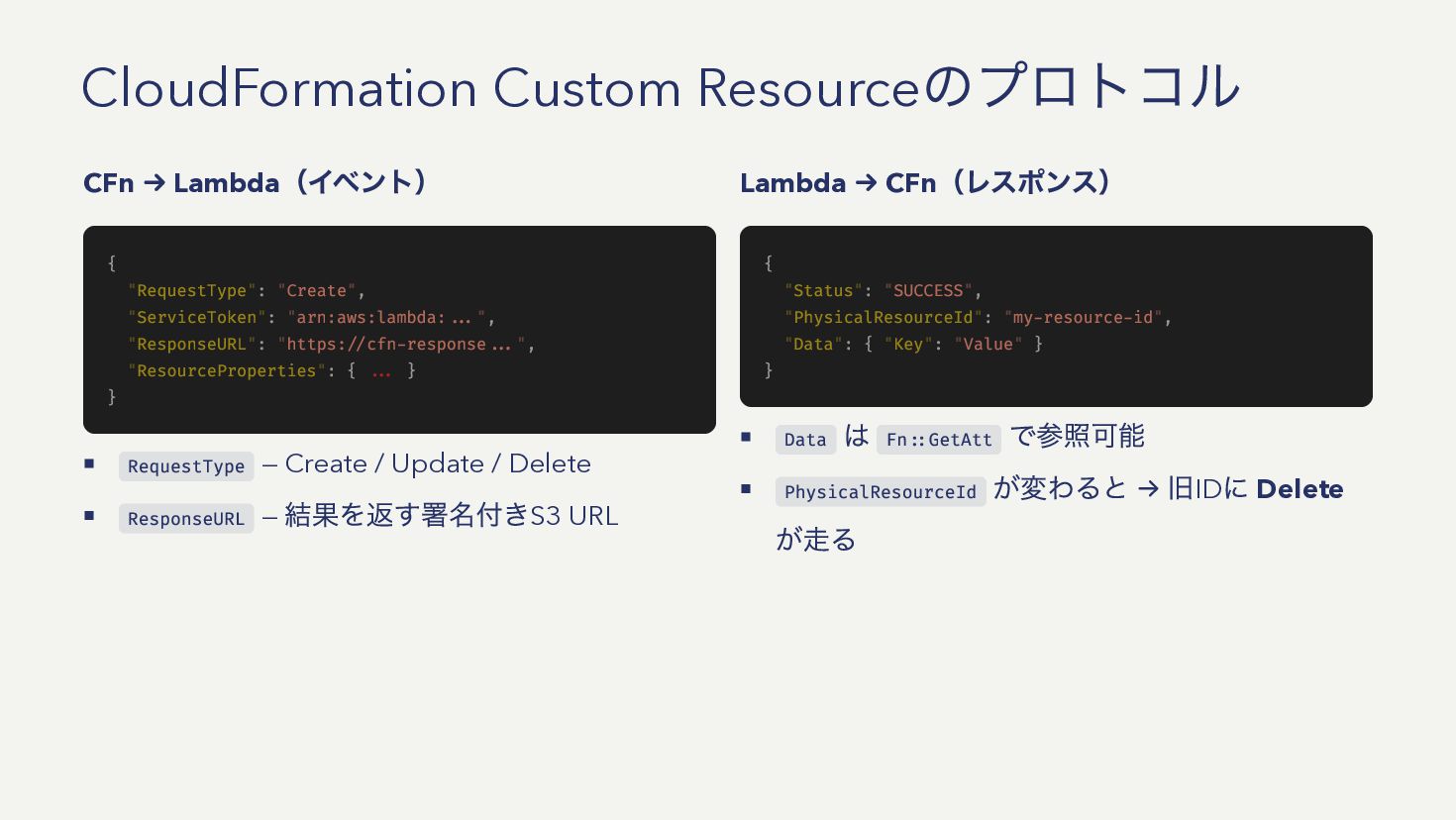Click the "ResourceProperties" code line
Viewport: 1456px width, 820px height.
pyautogui.click(x=271, y=370)
